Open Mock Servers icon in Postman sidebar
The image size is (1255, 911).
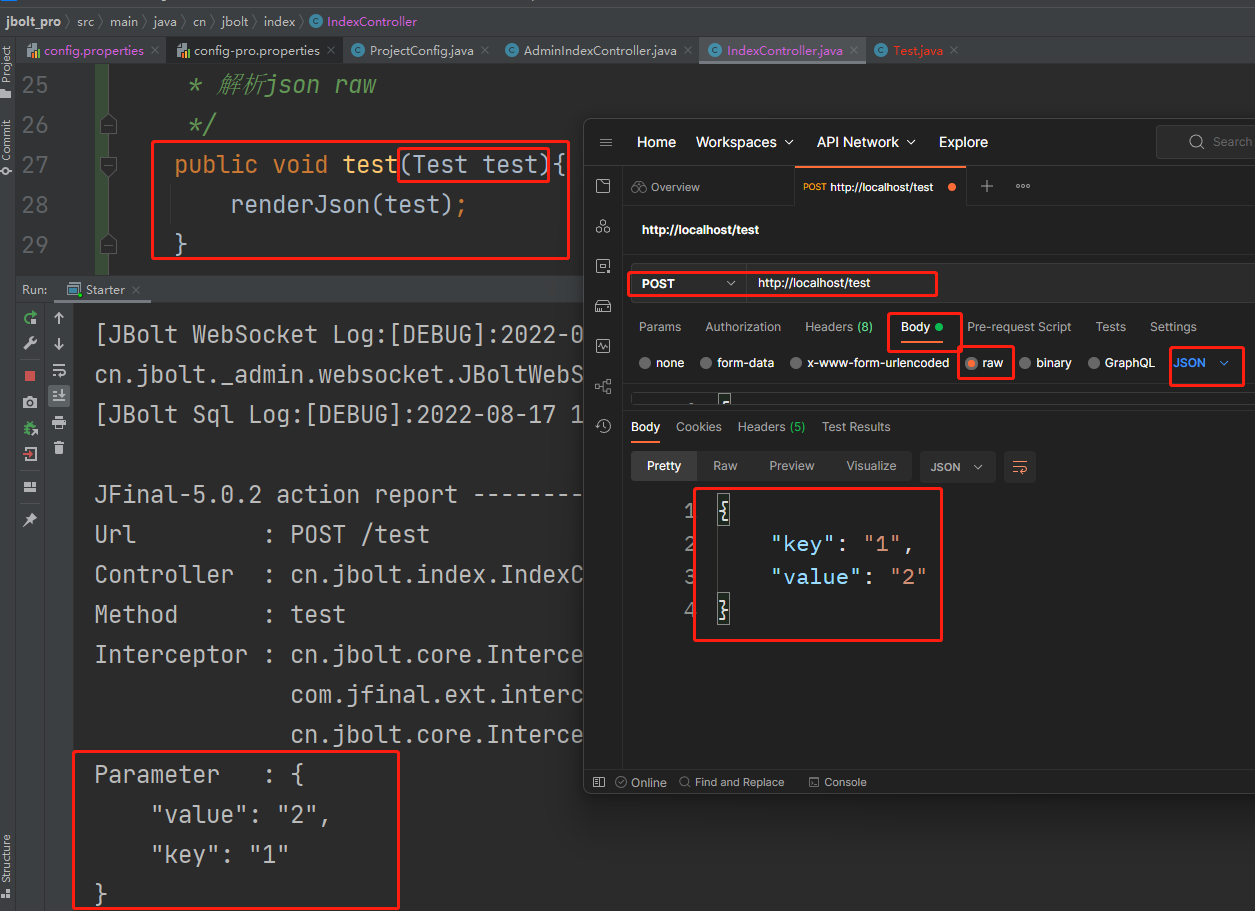pos(603,306)
